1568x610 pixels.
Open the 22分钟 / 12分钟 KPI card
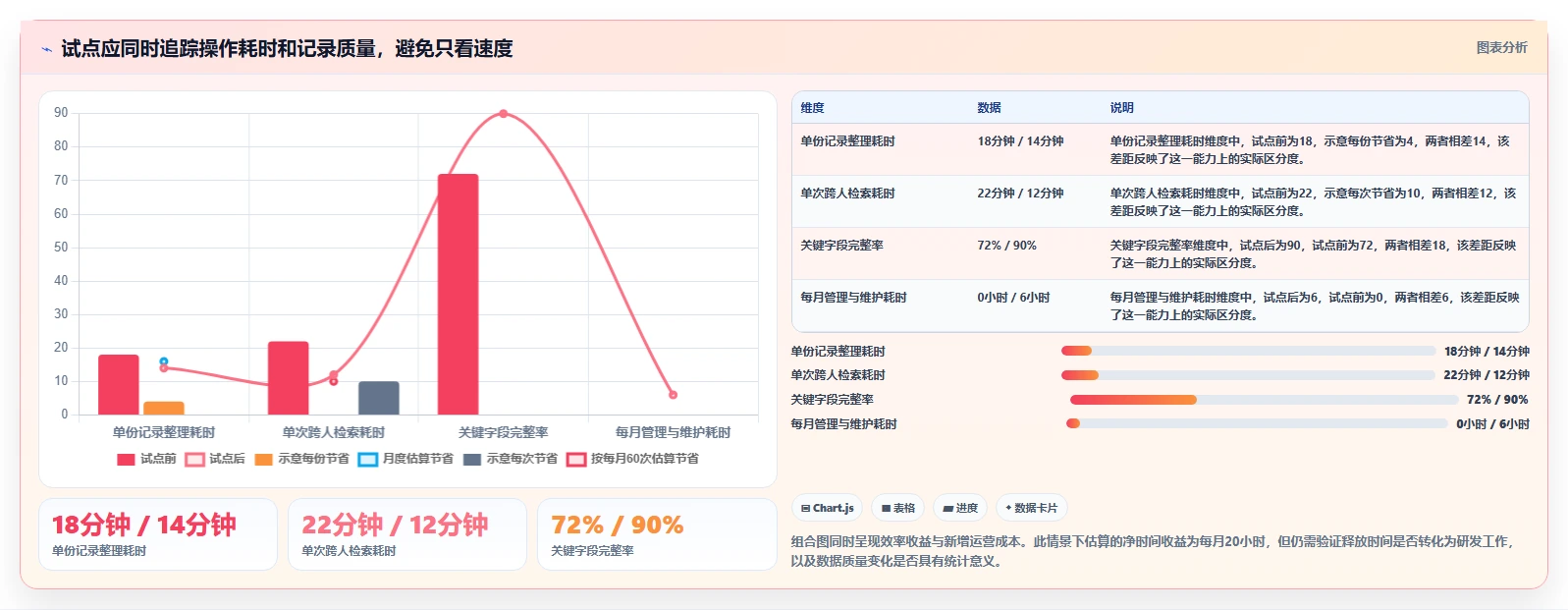coord(407,534)
